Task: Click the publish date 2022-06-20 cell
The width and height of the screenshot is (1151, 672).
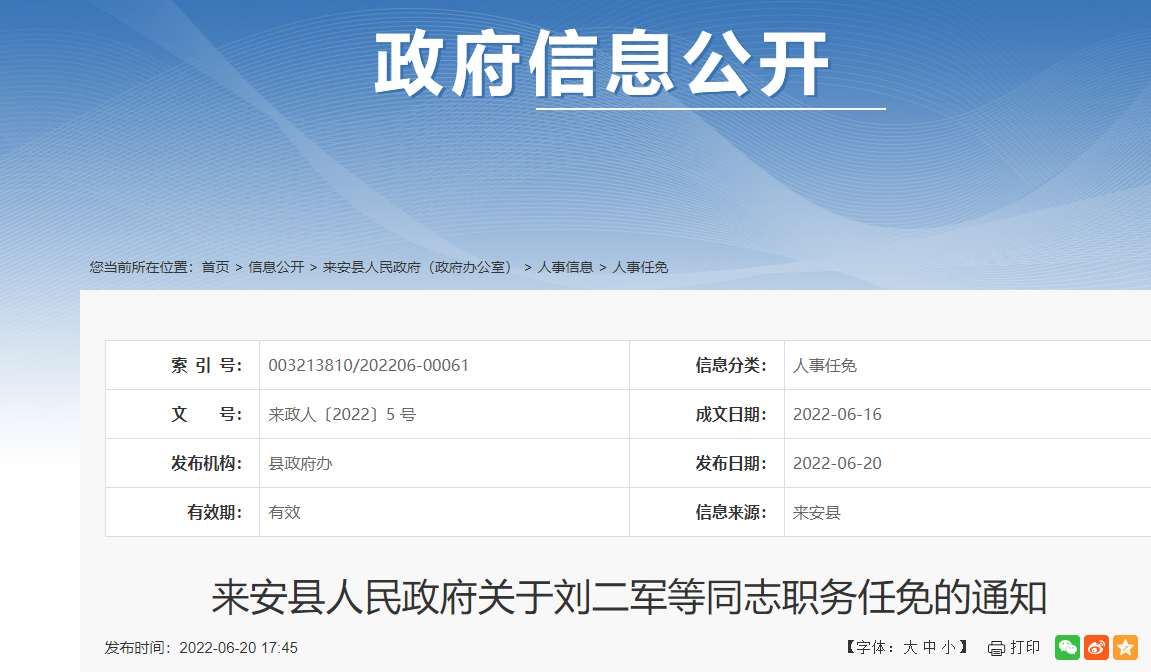Action: (837, 463)
